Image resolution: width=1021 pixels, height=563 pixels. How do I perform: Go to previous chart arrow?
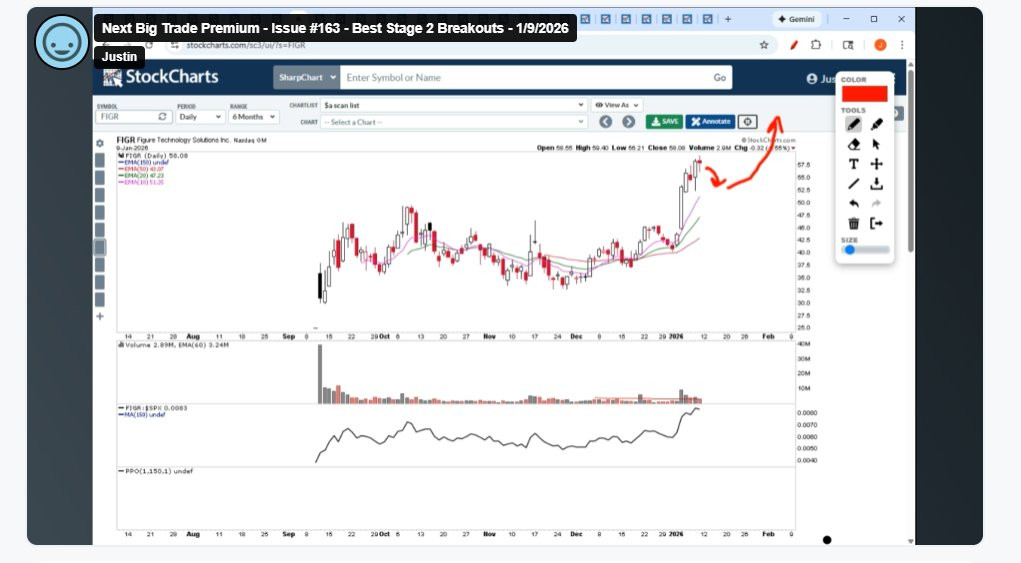tap(606, 122)
